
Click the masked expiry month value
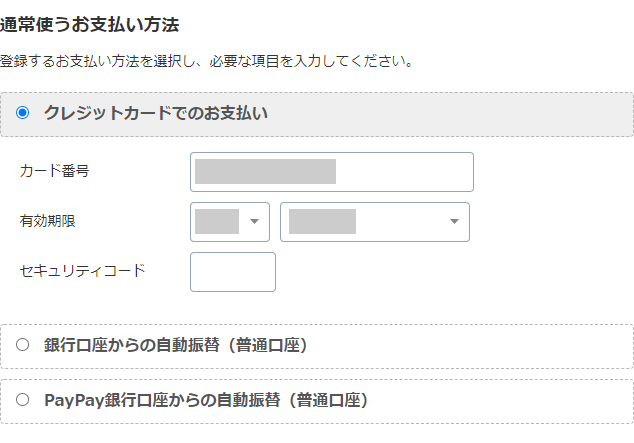tap(217, 221)
